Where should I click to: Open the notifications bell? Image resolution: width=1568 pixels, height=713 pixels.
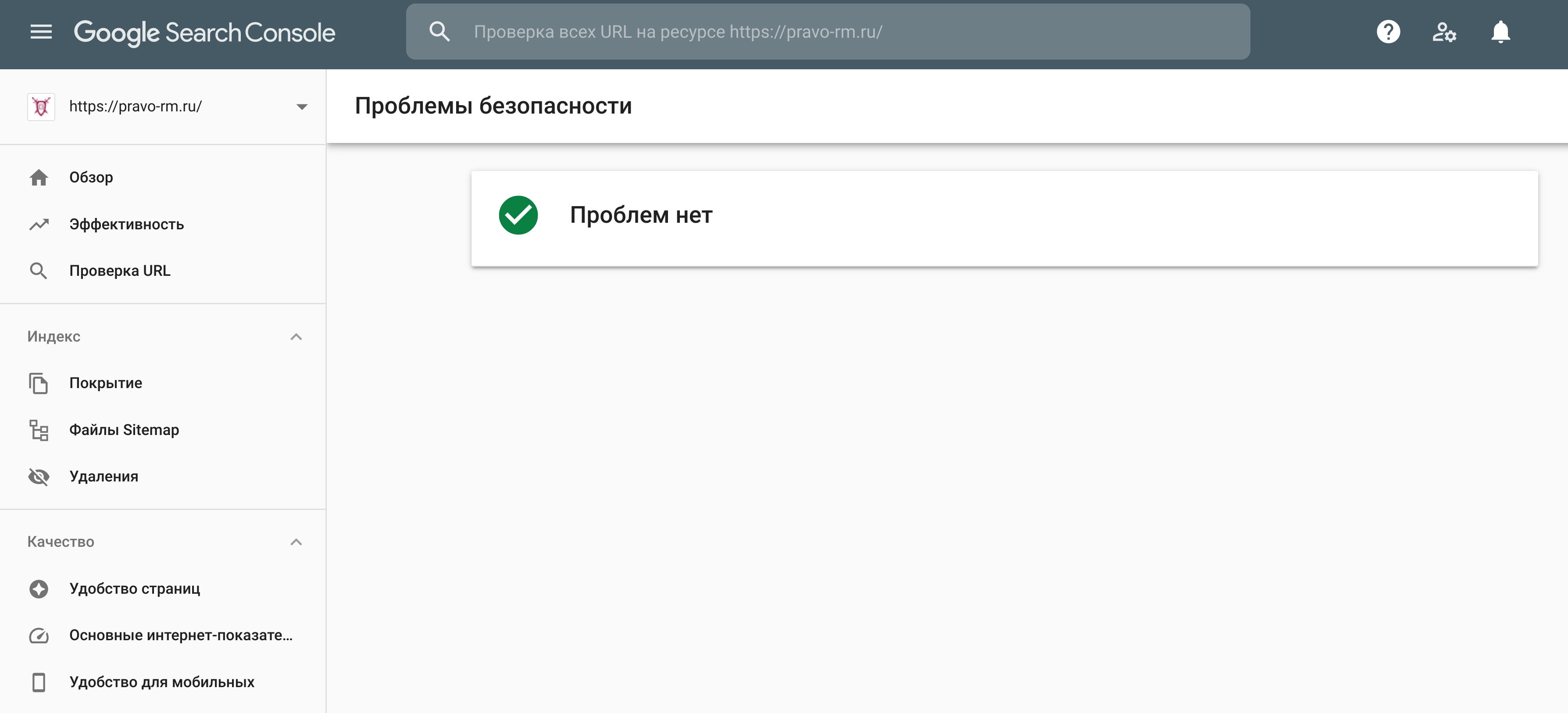coord(1500,32)
